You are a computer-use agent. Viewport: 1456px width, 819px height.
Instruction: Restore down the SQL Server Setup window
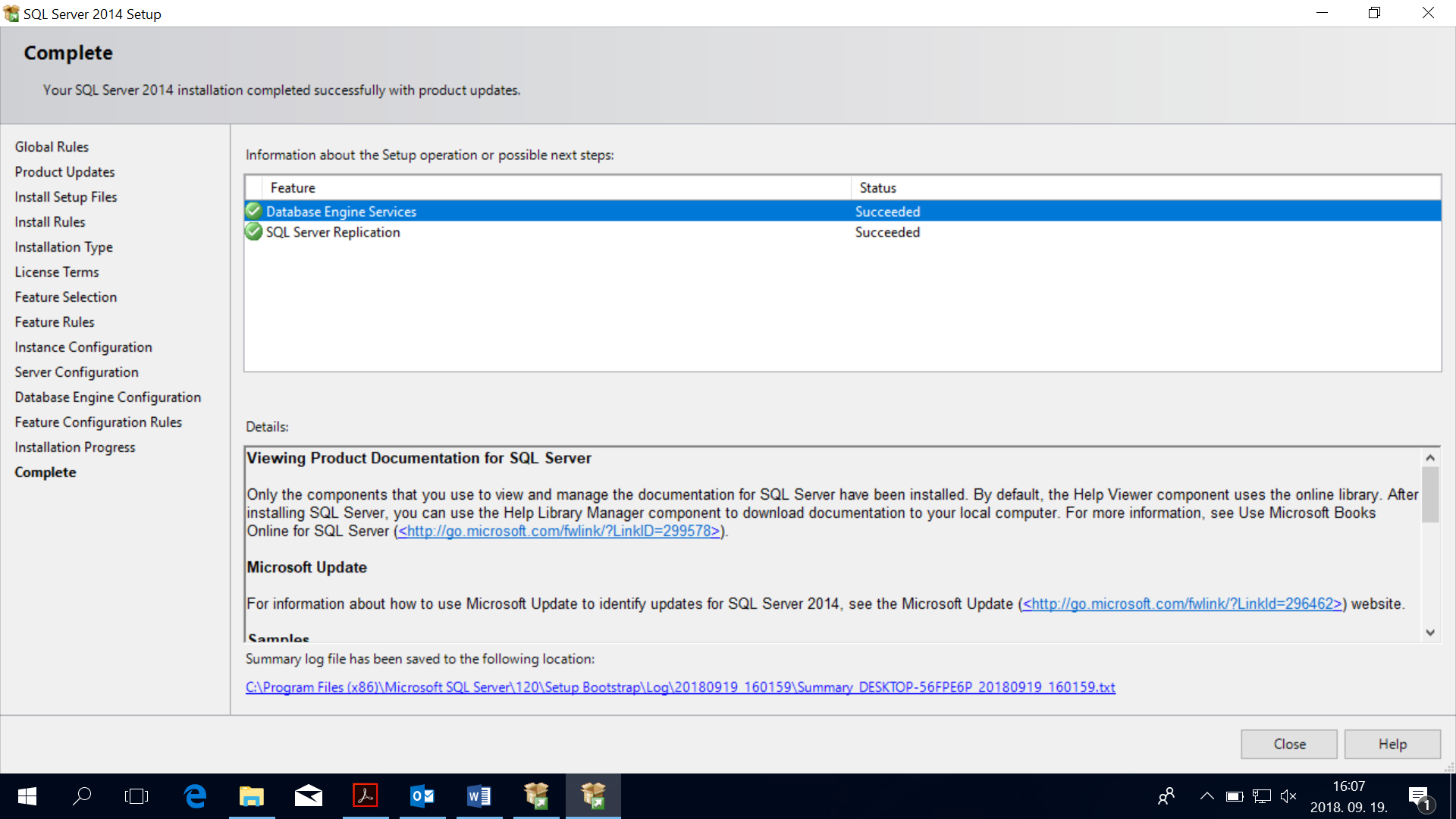click(1375, 13)
